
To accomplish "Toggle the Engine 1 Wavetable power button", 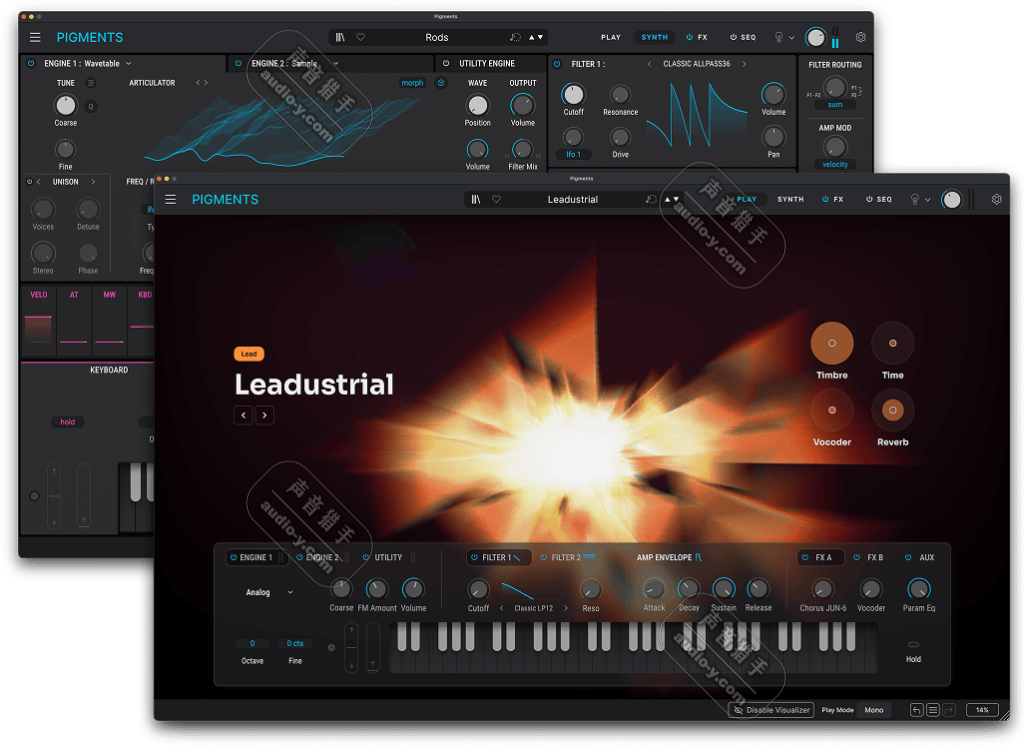I will (30, 63).
